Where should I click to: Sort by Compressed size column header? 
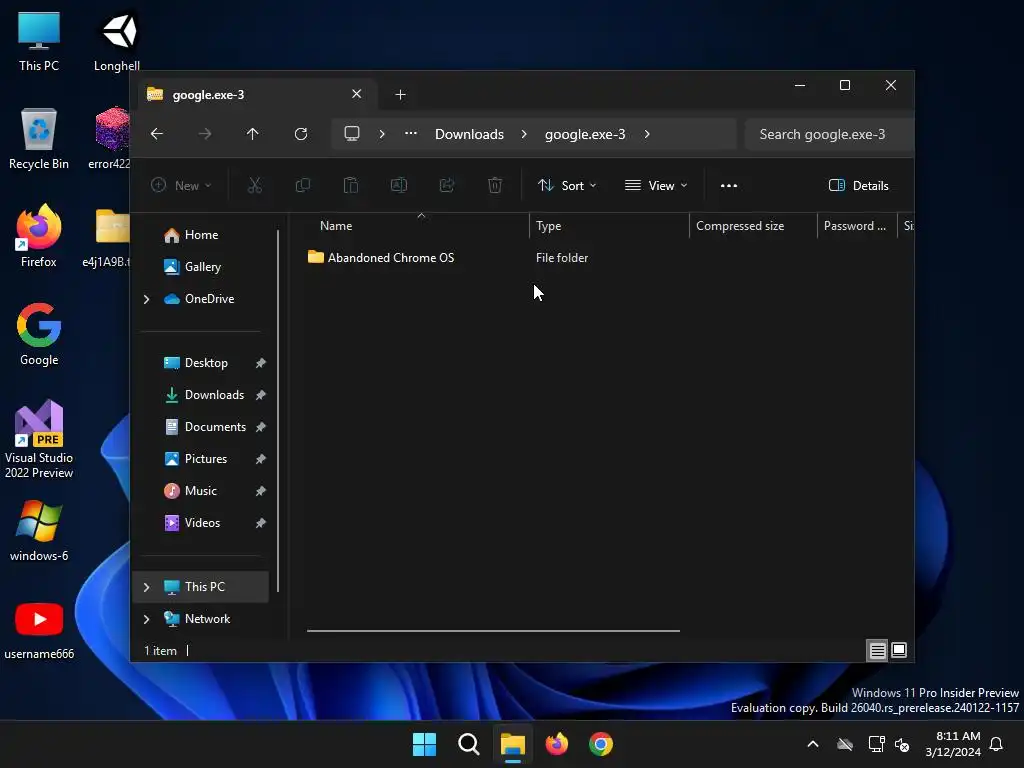click(754, 226)
